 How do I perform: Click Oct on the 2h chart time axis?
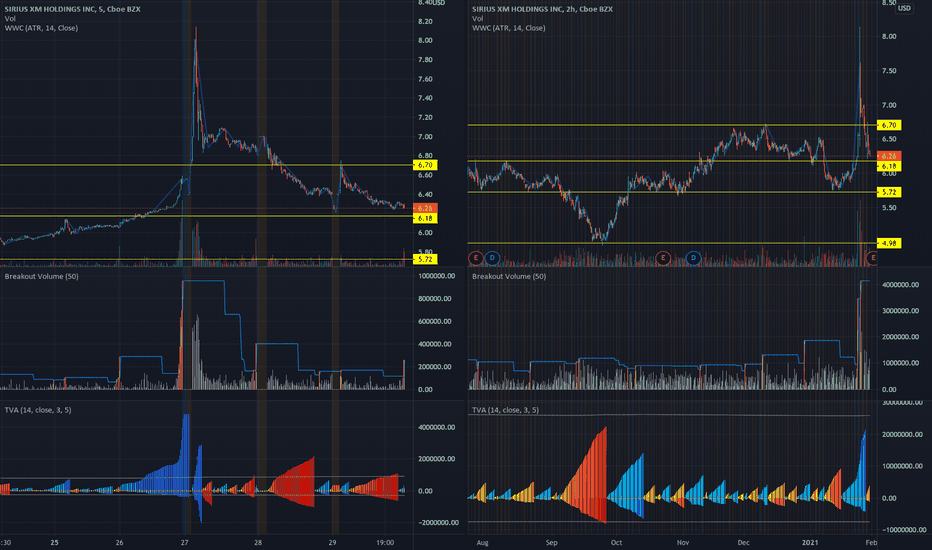pos(616,542)
